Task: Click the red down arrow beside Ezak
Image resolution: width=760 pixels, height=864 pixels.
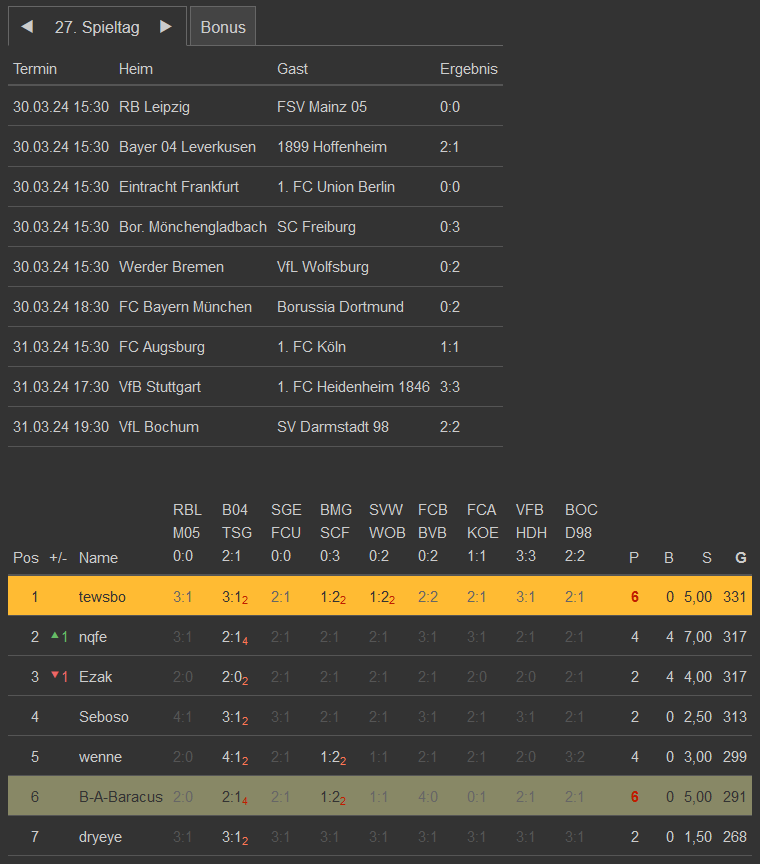Action: [x=54, y=676]
